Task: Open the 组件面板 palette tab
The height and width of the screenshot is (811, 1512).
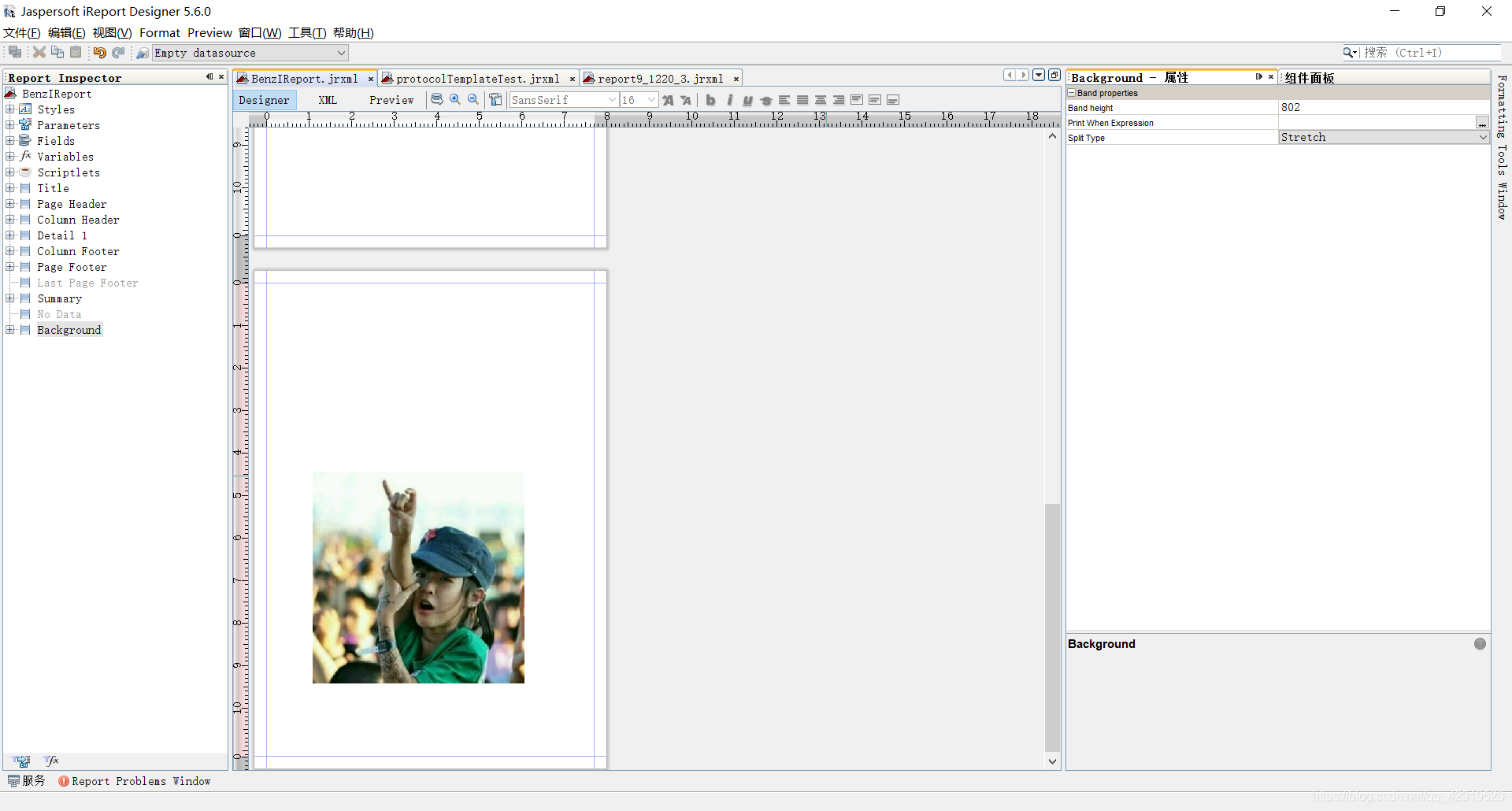Action: pyautogui.click(x=1309, y=78)
